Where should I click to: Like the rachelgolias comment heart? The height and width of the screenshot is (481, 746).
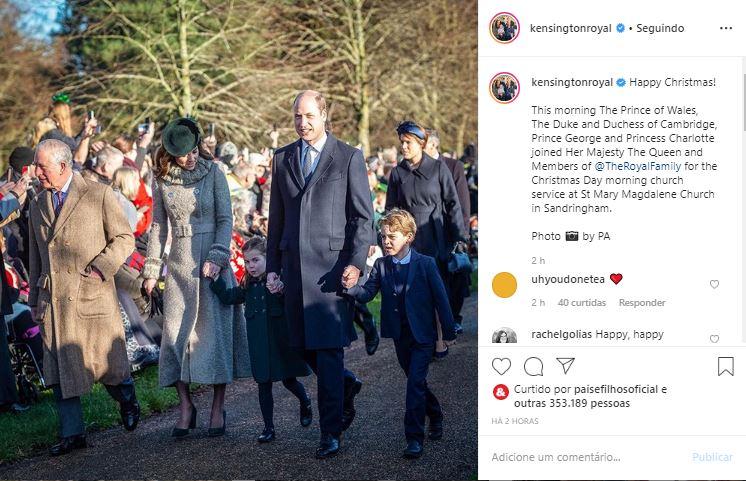[714, 339]
